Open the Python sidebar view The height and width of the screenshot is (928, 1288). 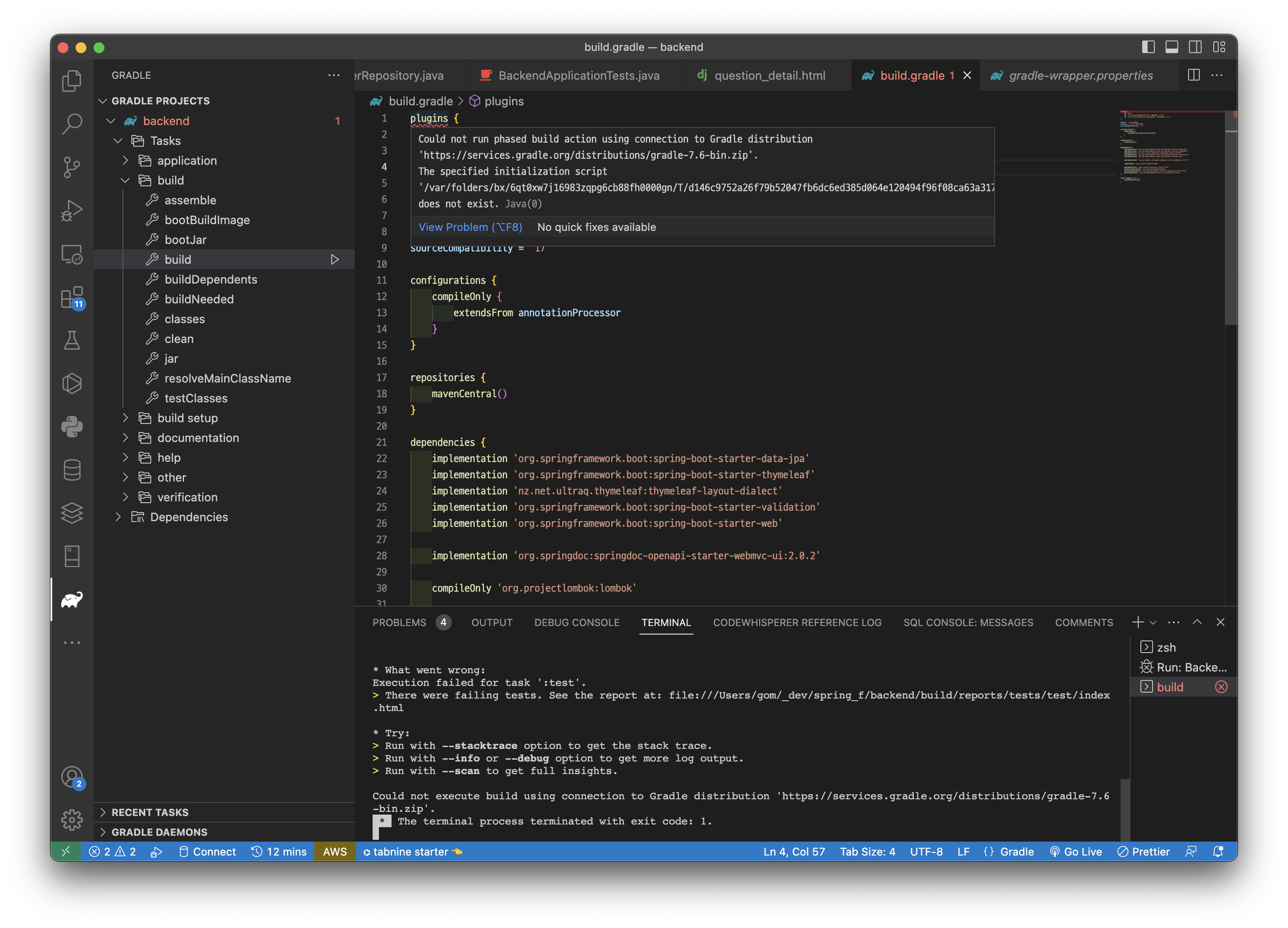coord(72,427)
